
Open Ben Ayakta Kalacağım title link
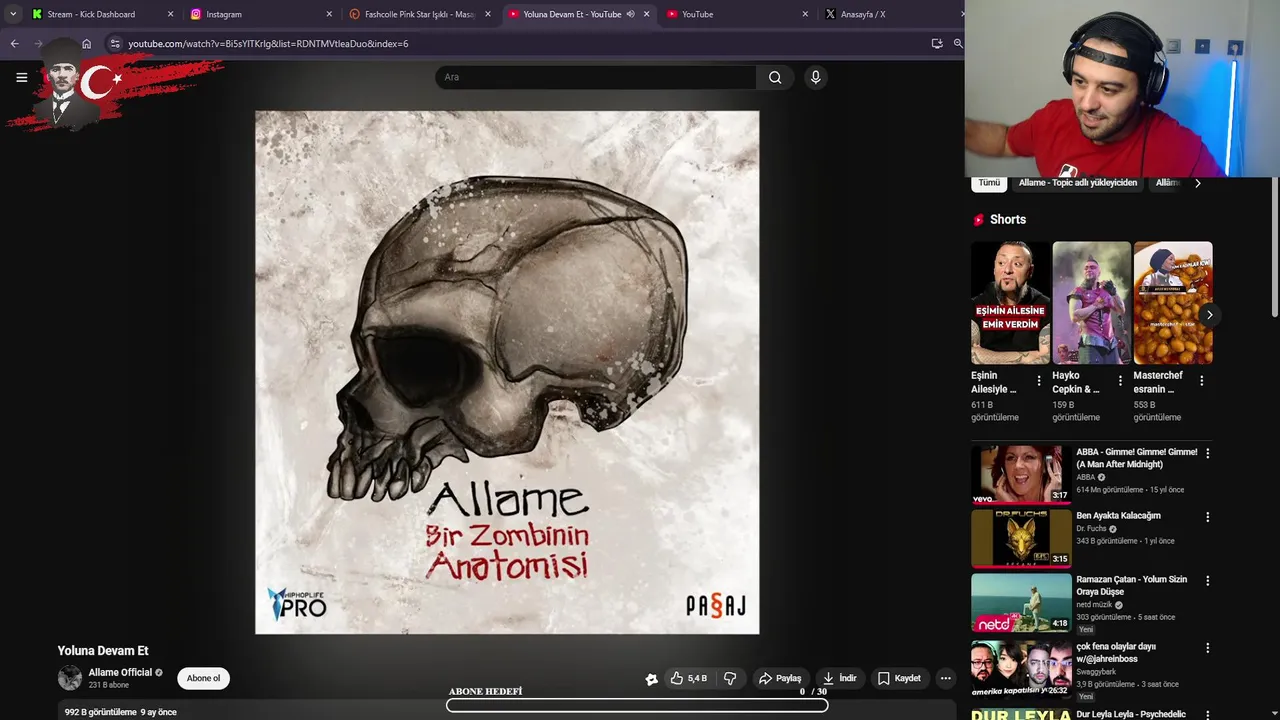[x=1118, y=516]
